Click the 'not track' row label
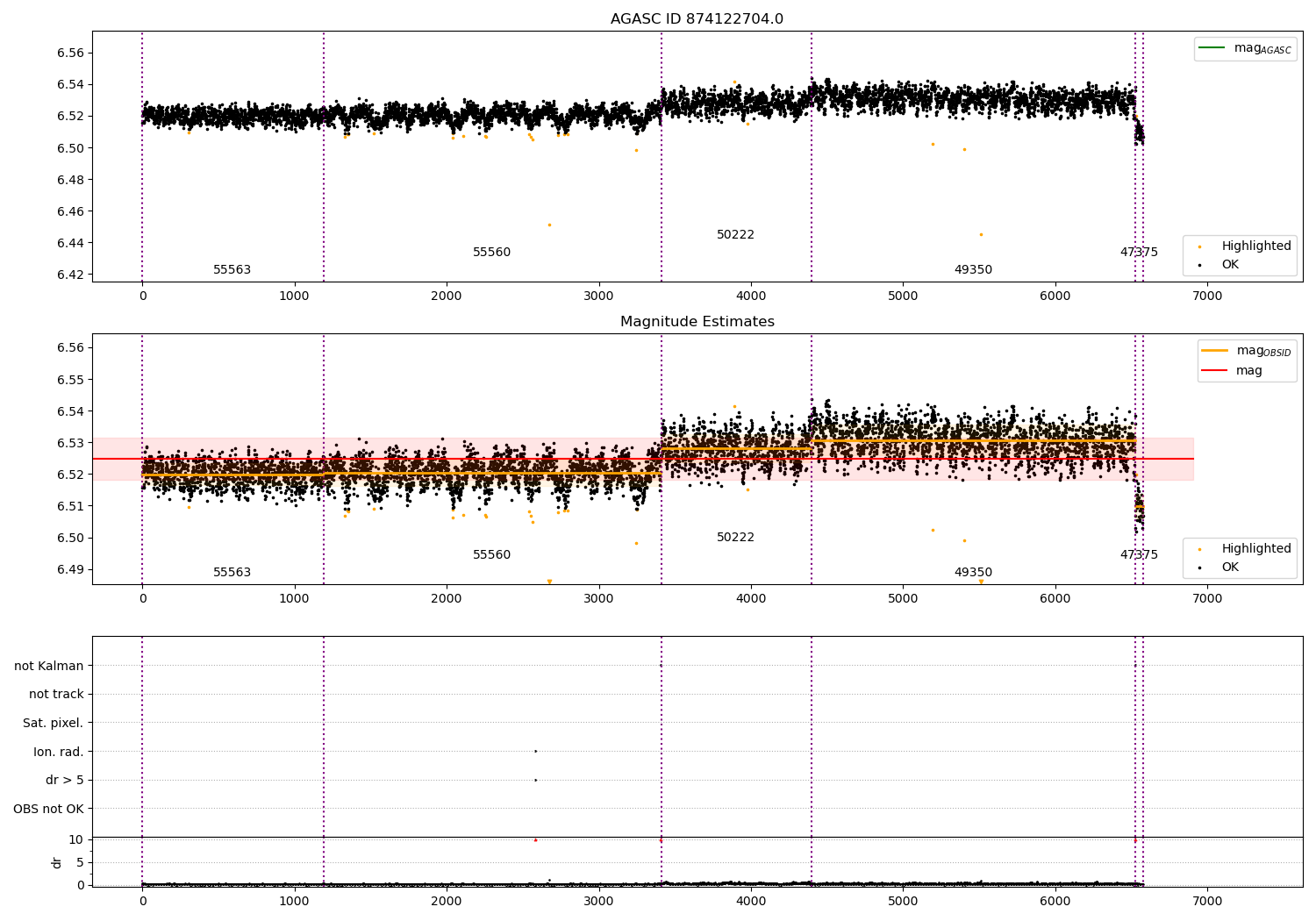 (x=56, y=694)
